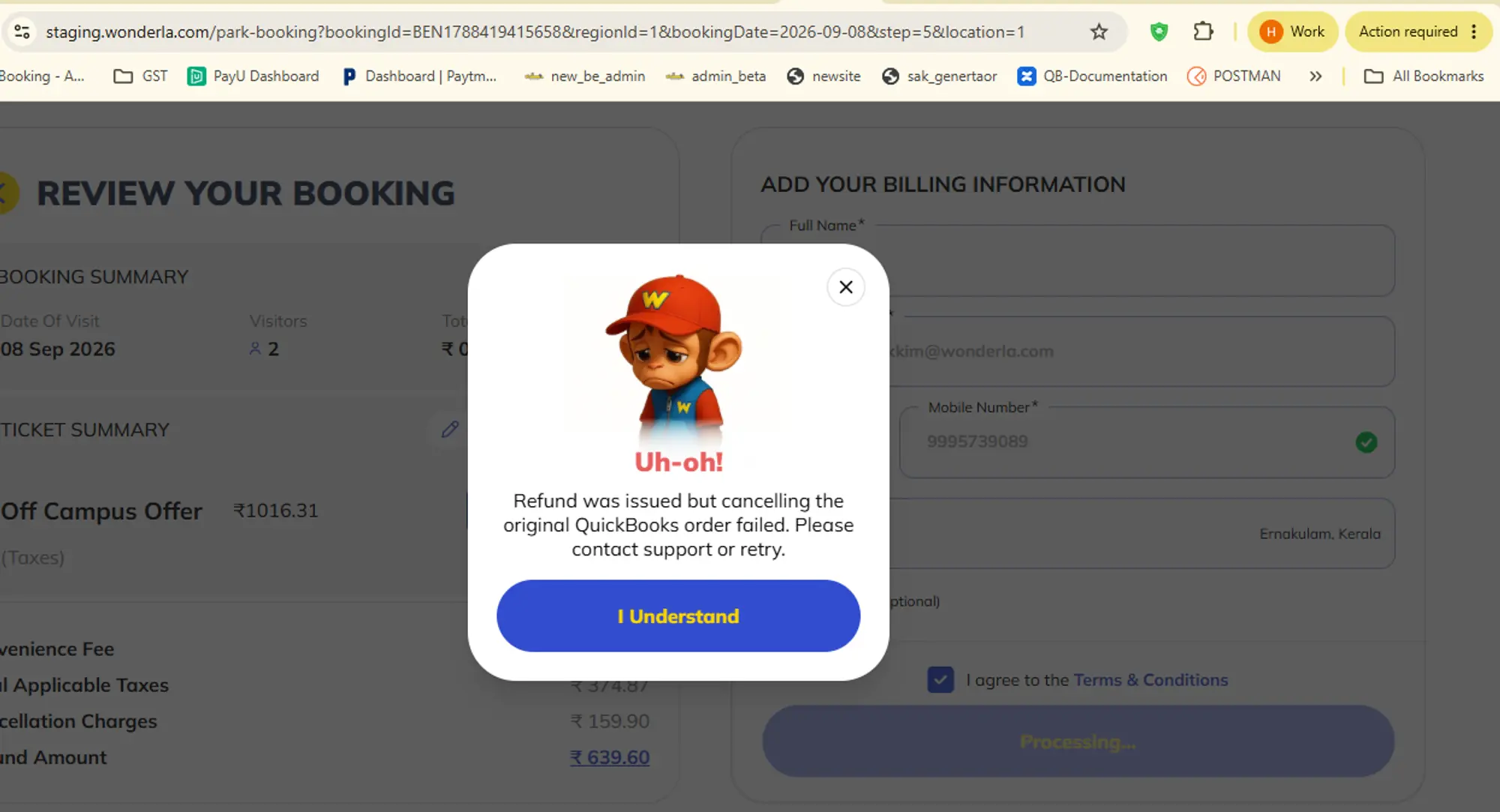The image size is (1500, 812).
Task: Click the Mobile Number input field
Action: tap(1147, 442)
